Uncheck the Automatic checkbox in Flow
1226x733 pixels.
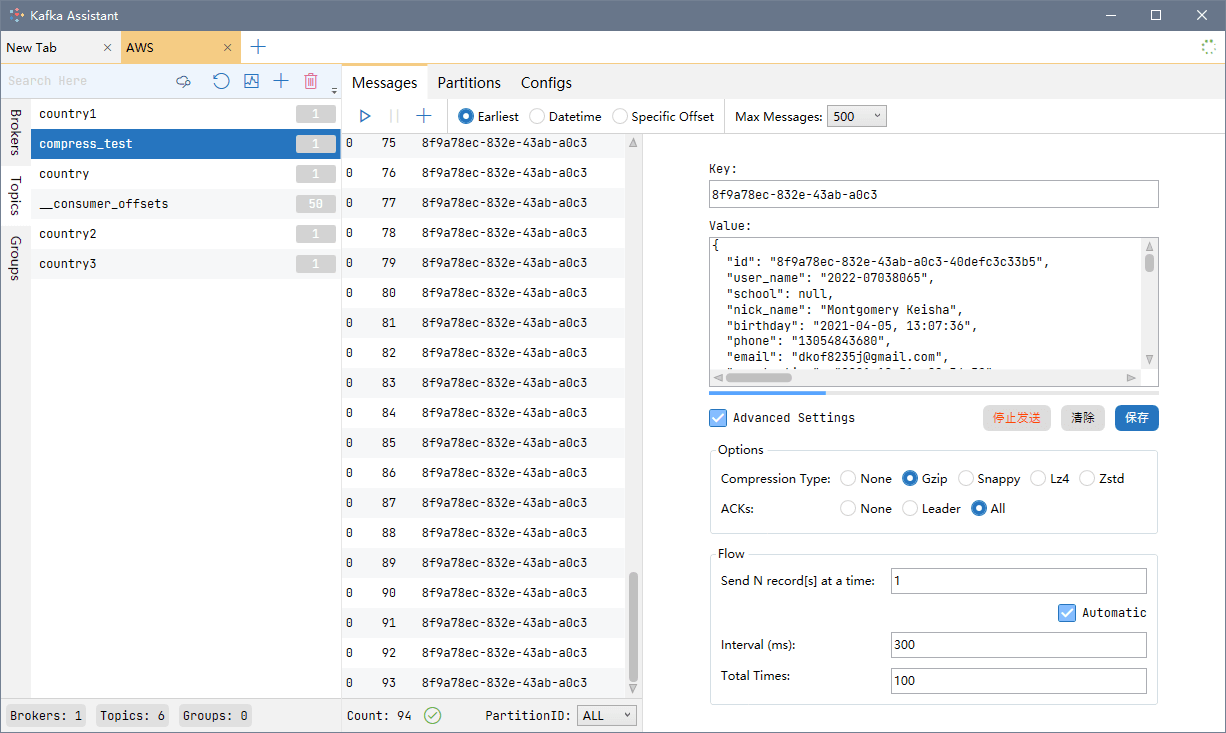pyautogui.click(x=1066, y=612)
